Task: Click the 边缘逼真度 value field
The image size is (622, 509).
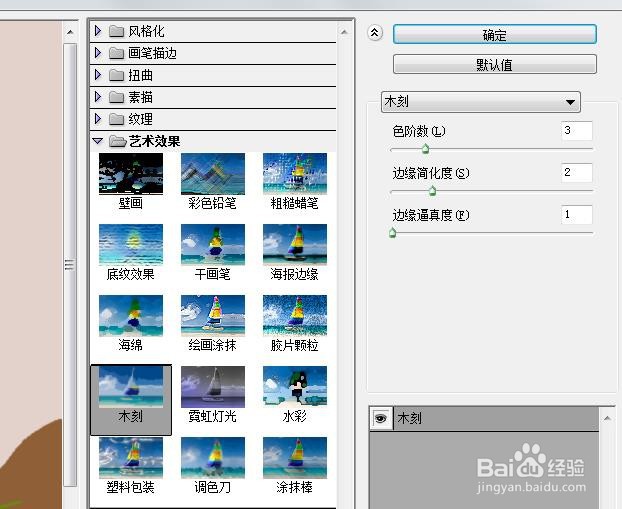Action: pos(577,215)
